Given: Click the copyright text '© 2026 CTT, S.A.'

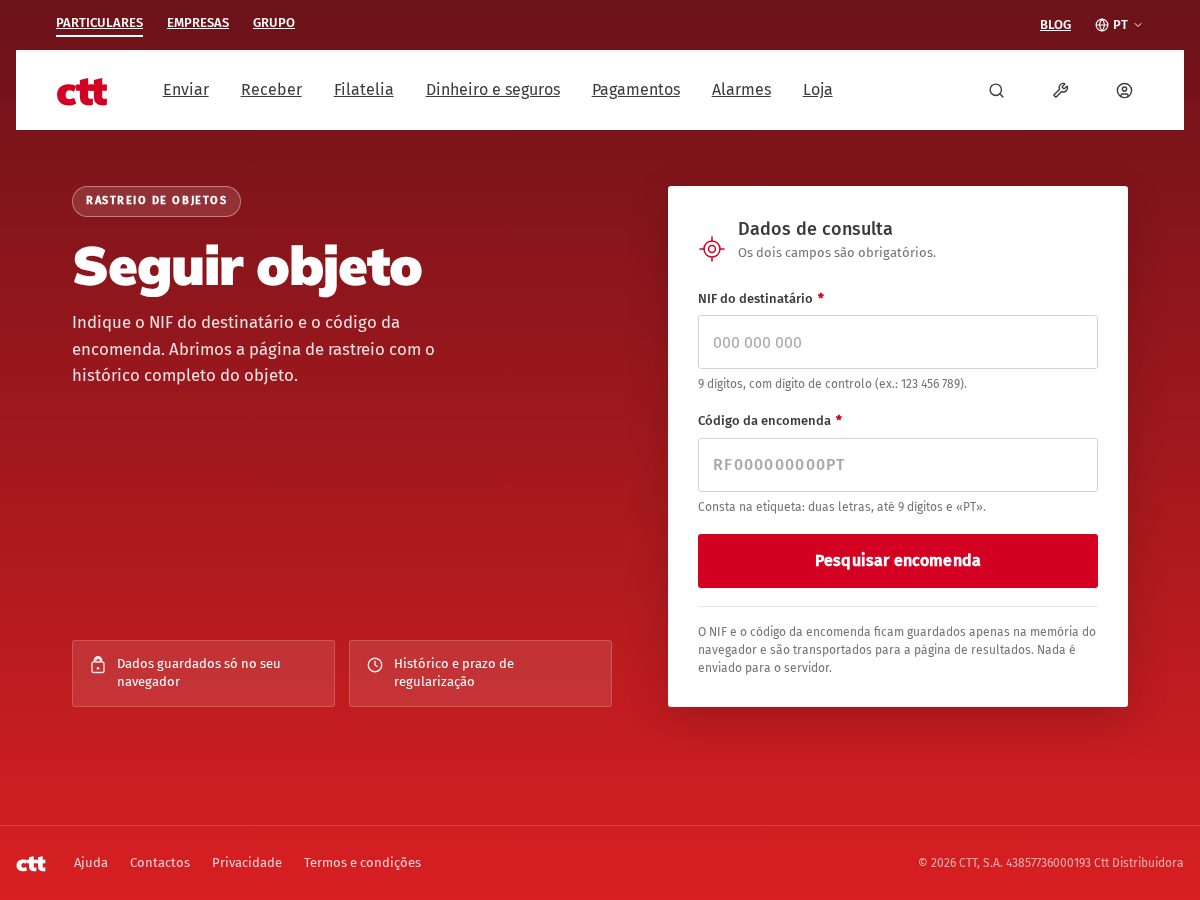Looking at the screenshot, I should tap(1051, 863).
